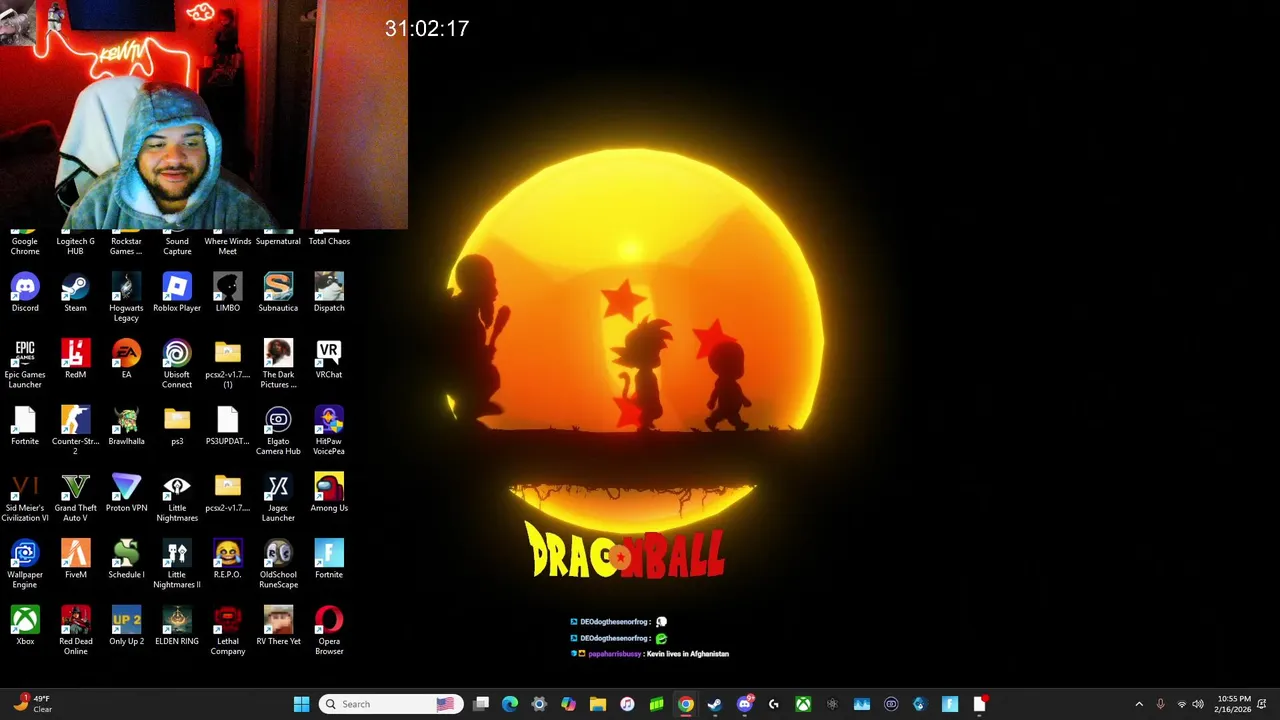The height and width of the screenshot is (720, 1280).
Task: Select the Total Chaos desktop label
Action: (x=329, y=241)
